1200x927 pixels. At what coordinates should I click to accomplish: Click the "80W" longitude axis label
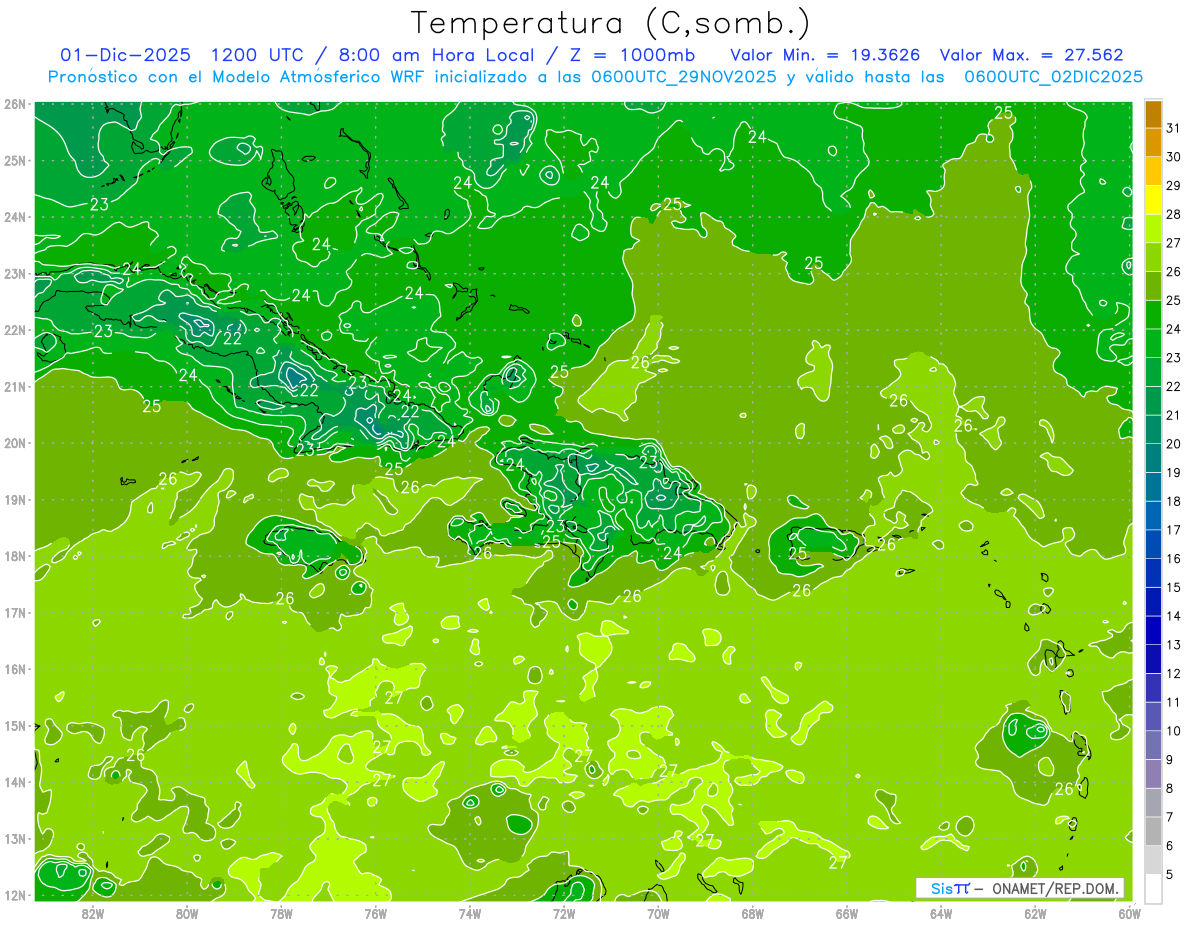[187, 913]
